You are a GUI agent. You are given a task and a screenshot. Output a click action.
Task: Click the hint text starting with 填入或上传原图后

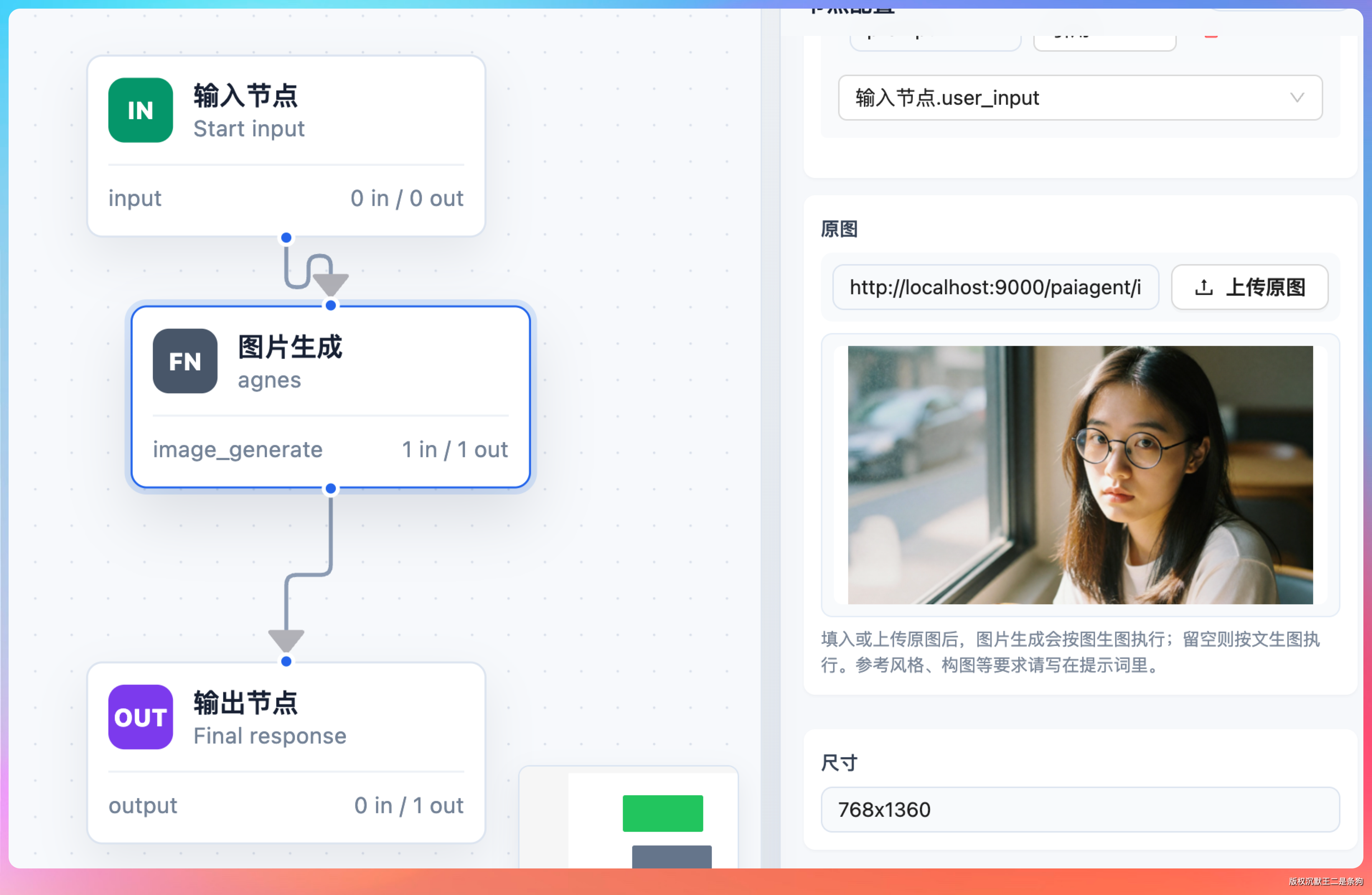1071,652
